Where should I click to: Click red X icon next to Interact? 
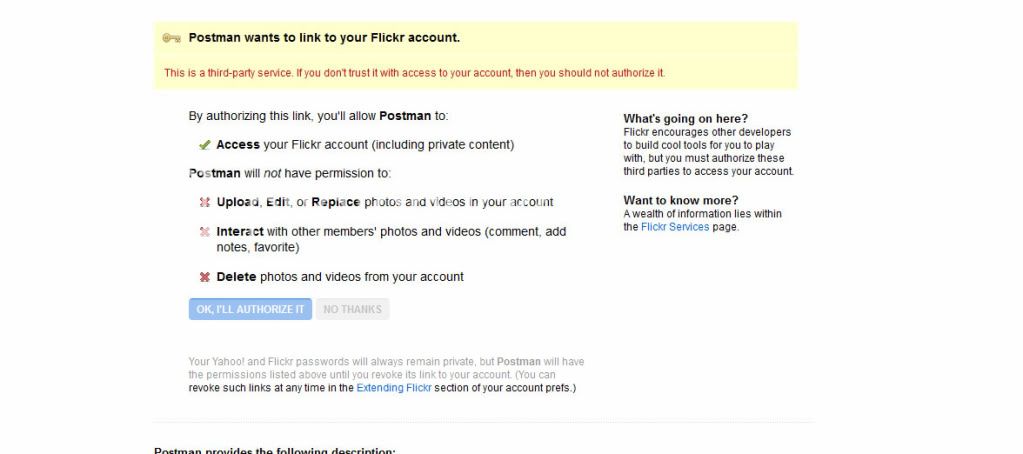(x=205, y=232)
